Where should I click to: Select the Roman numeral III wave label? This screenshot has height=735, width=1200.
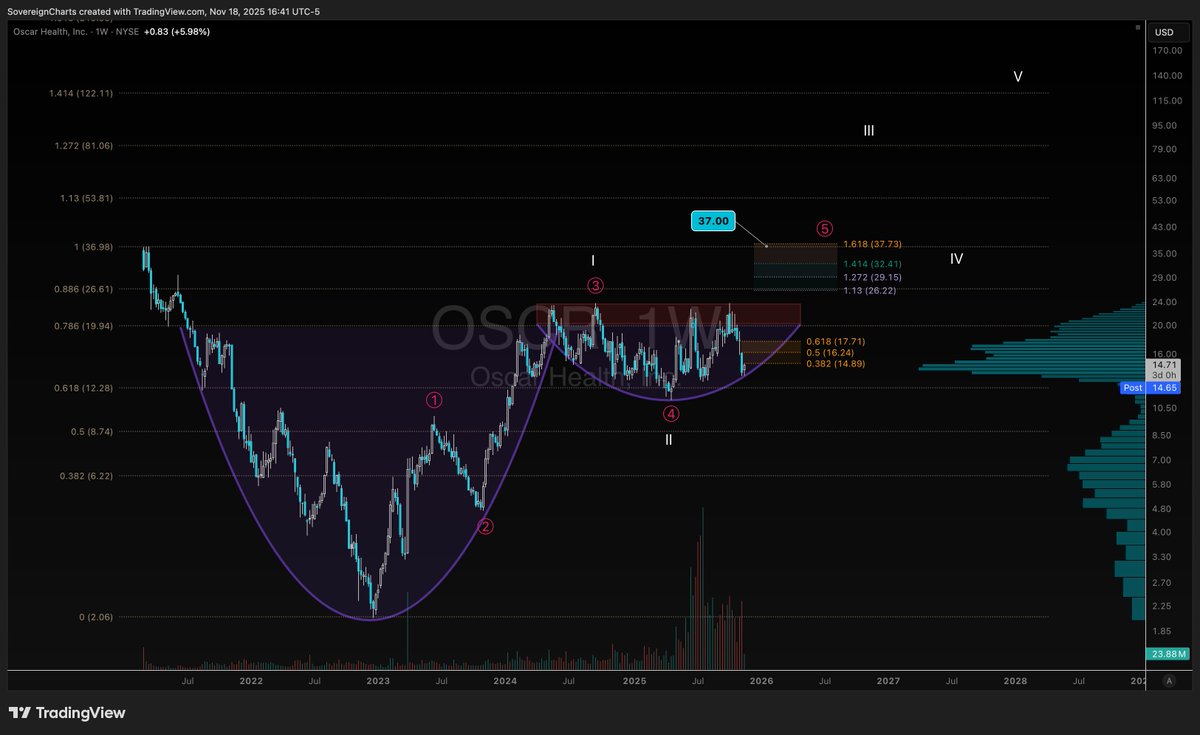coord(869,131)
